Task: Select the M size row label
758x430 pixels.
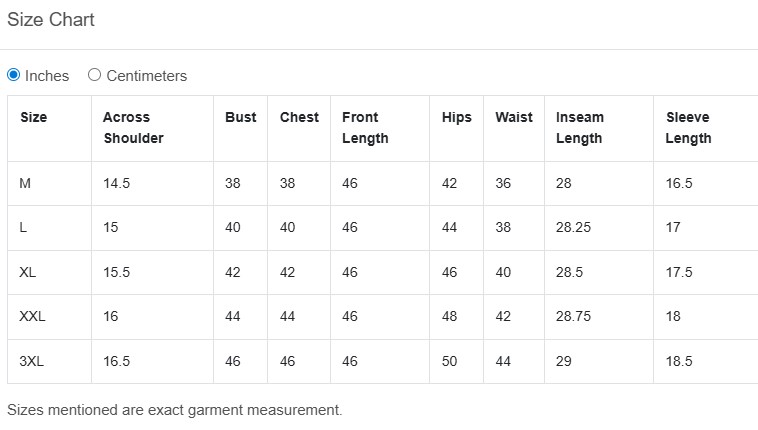Action: tap(25, 183)
